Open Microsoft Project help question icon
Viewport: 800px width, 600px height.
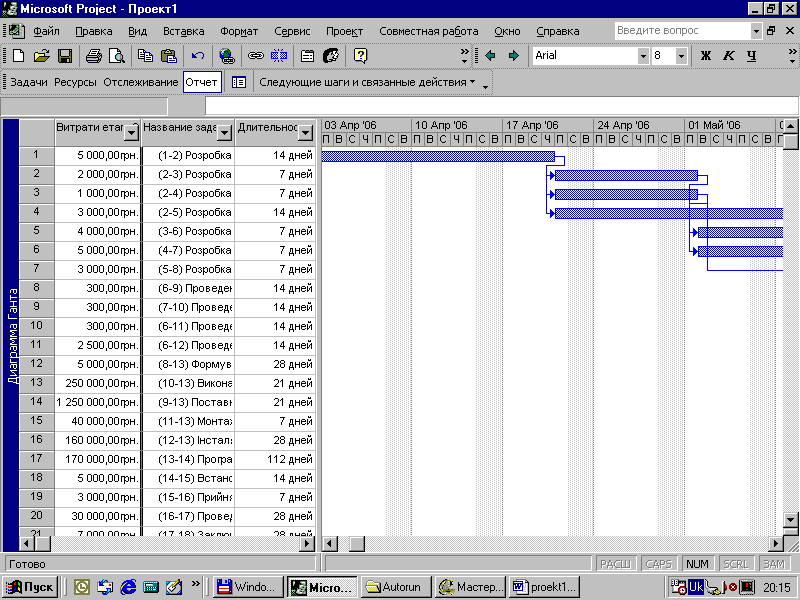360,56
